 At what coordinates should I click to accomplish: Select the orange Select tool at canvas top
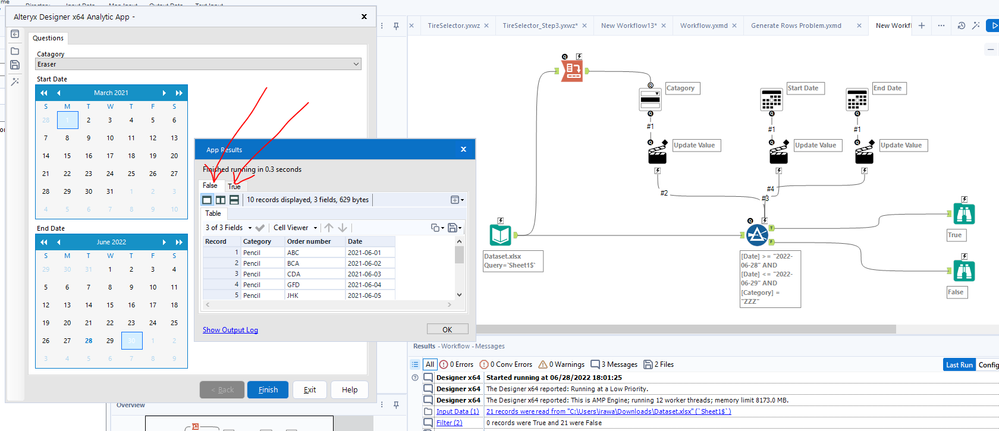(571, 71)
